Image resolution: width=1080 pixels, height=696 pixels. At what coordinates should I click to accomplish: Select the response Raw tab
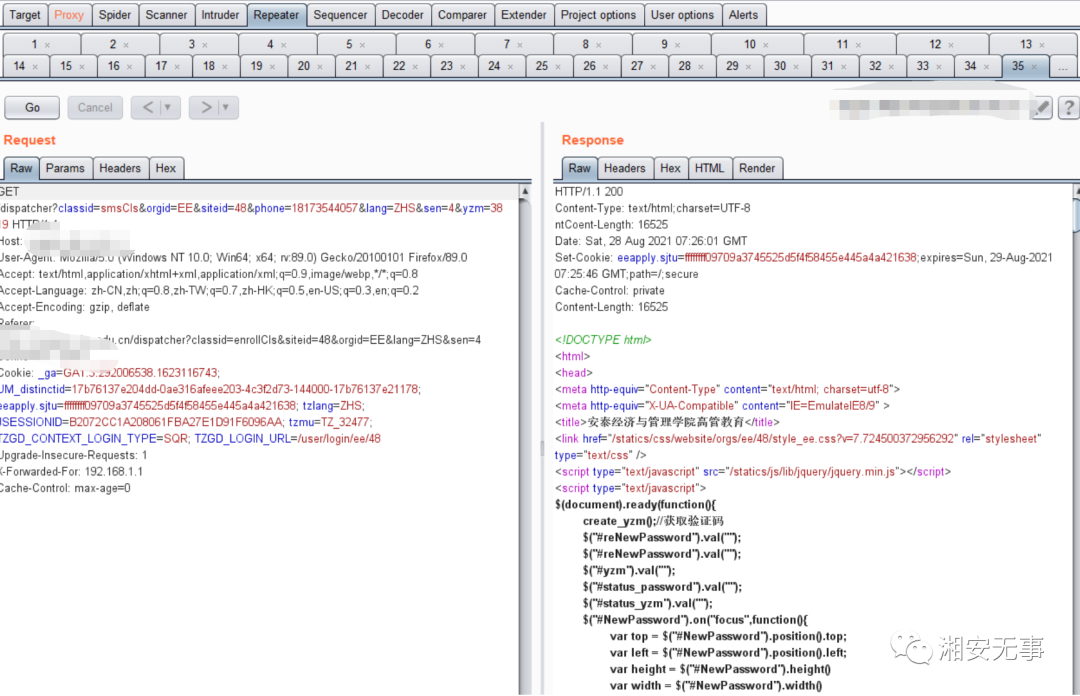pos(579,168)
